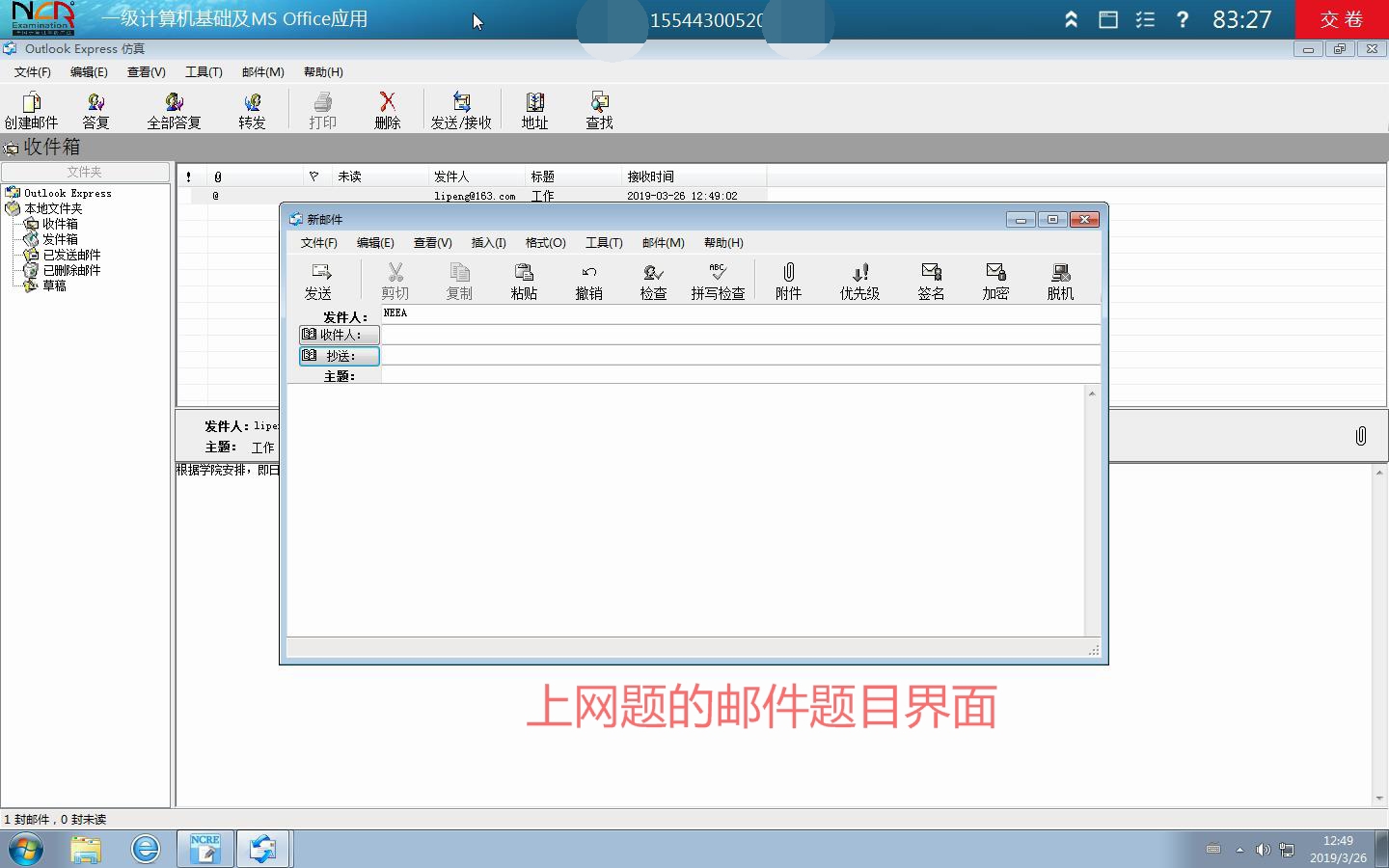Open Edit (编辑) menu in Outlook Express
The width and height of the screenshot is (1389, 868).
point(89,72)
